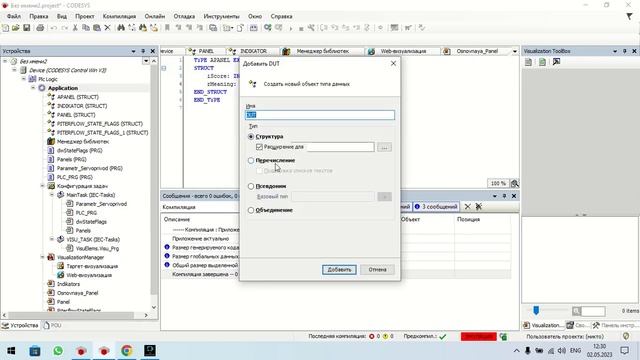Collapse the Конфигурация задач node
The image size is (640, 360).
pos(42,186)
